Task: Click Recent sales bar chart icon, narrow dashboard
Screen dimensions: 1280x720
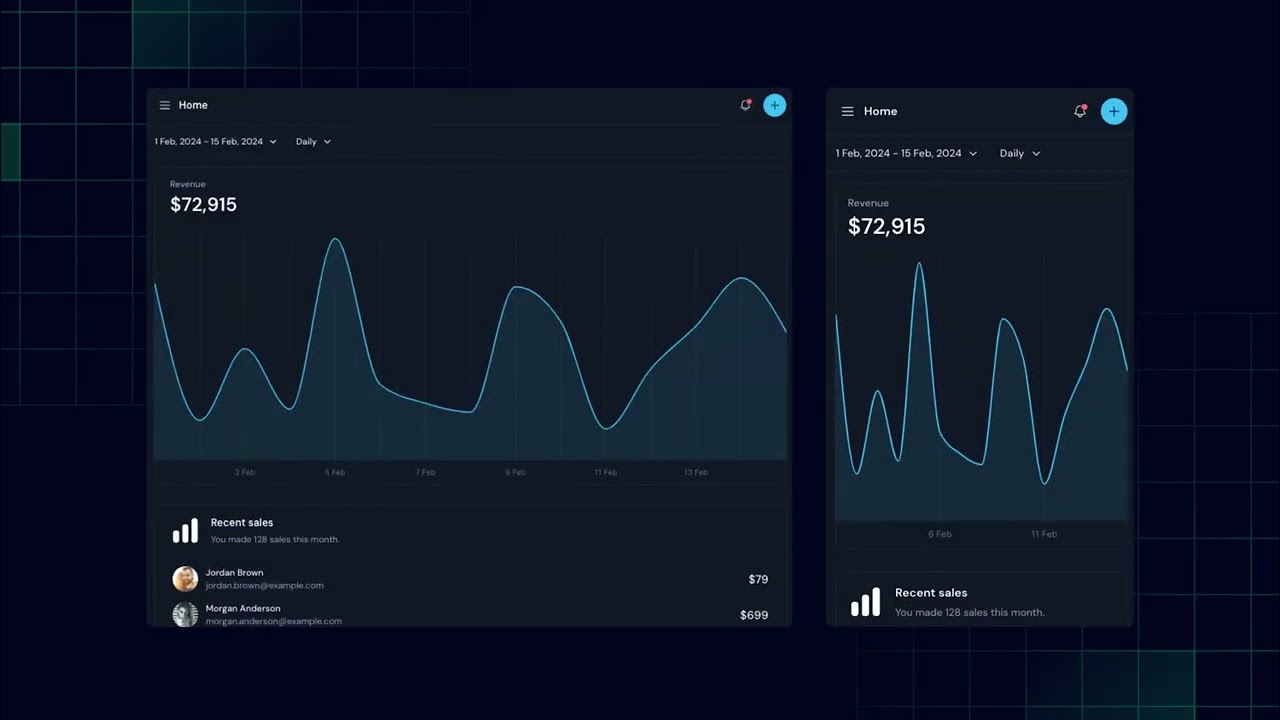Action: pyautogui.click(x=865, y=602)
